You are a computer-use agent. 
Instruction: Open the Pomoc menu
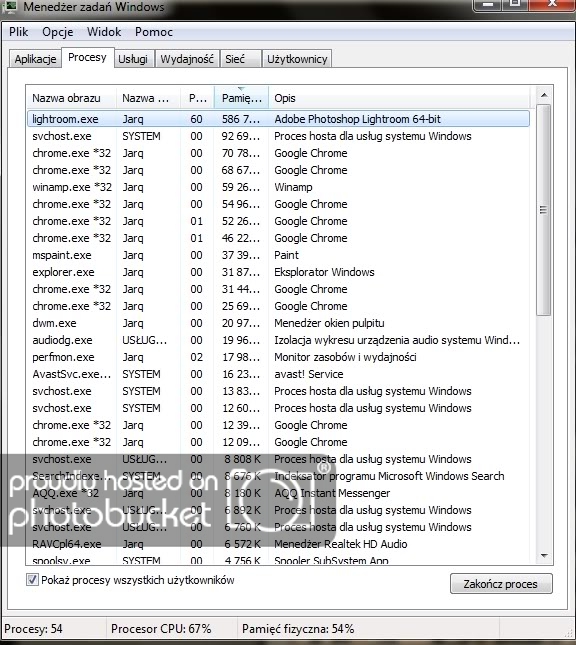point(153,32)
